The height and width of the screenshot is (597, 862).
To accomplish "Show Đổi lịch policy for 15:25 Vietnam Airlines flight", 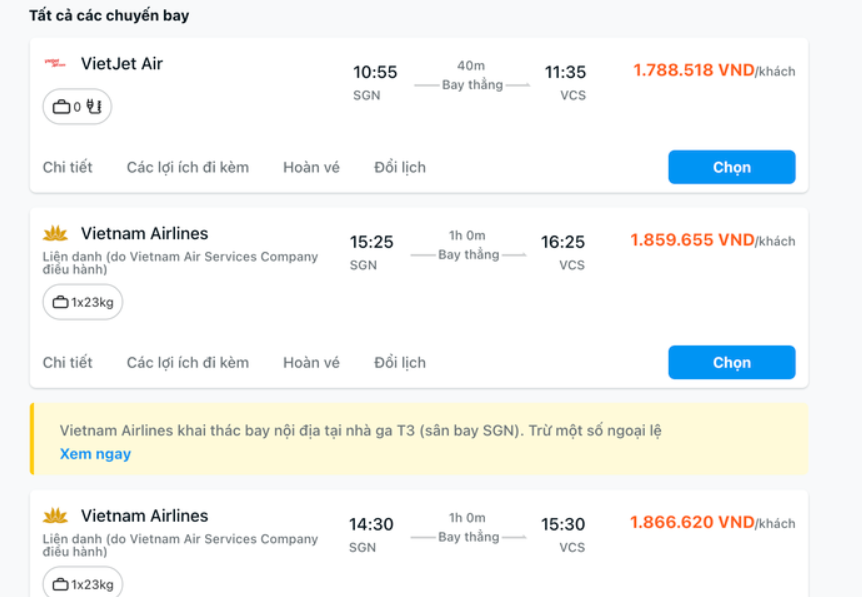I will 400,362.
